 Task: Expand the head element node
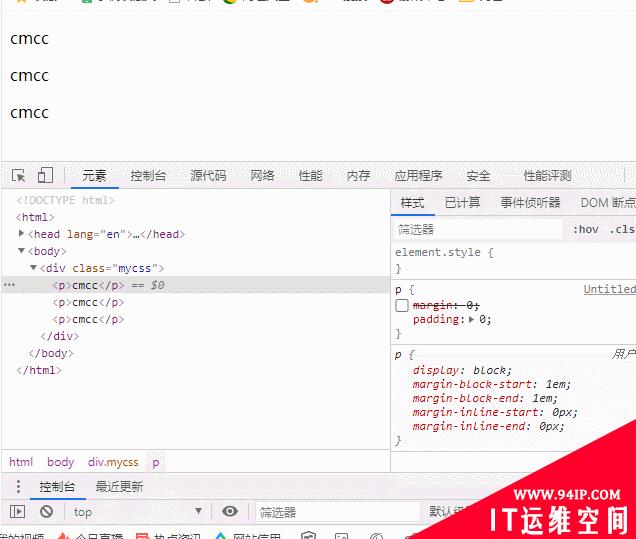coord(21,233)
